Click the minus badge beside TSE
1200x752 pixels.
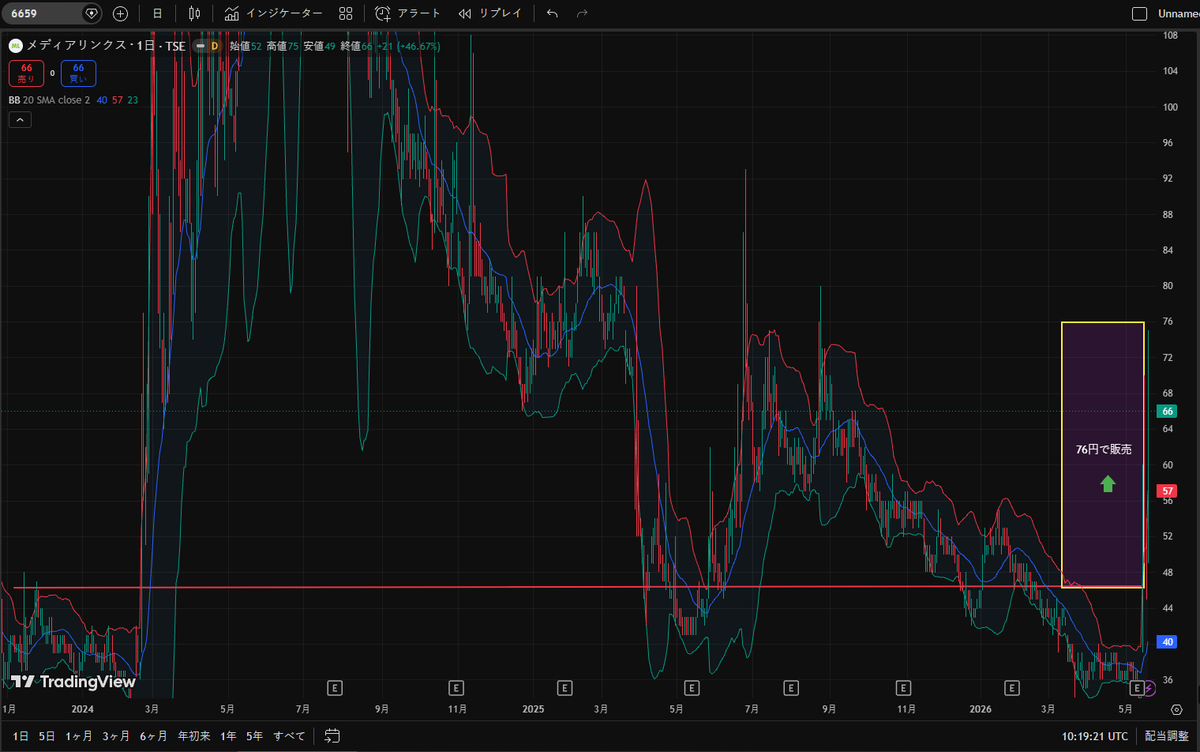coord(200,46)
